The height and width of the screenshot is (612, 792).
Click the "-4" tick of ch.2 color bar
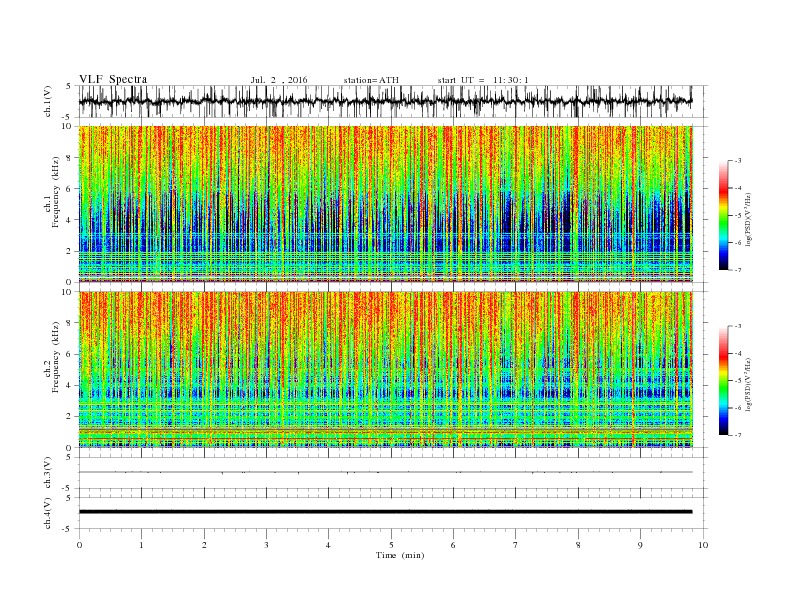point(738,353)
